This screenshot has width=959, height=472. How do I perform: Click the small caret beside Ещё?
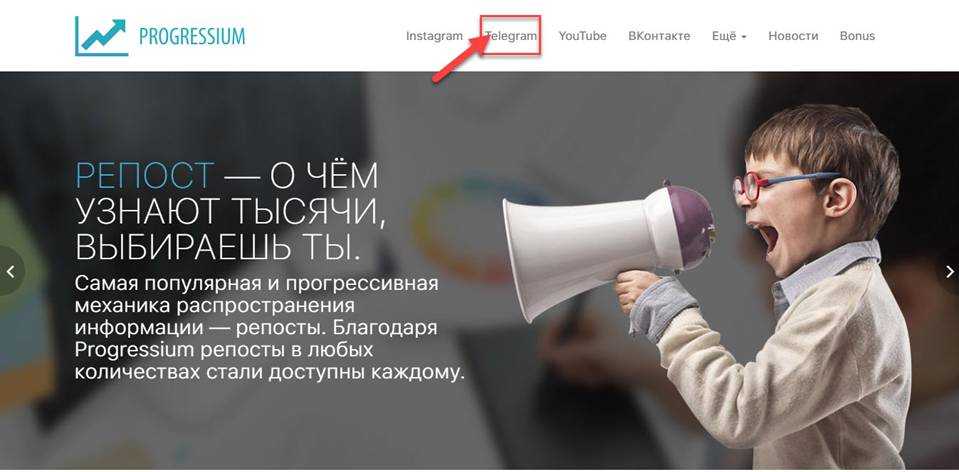[x=744, y=37]
